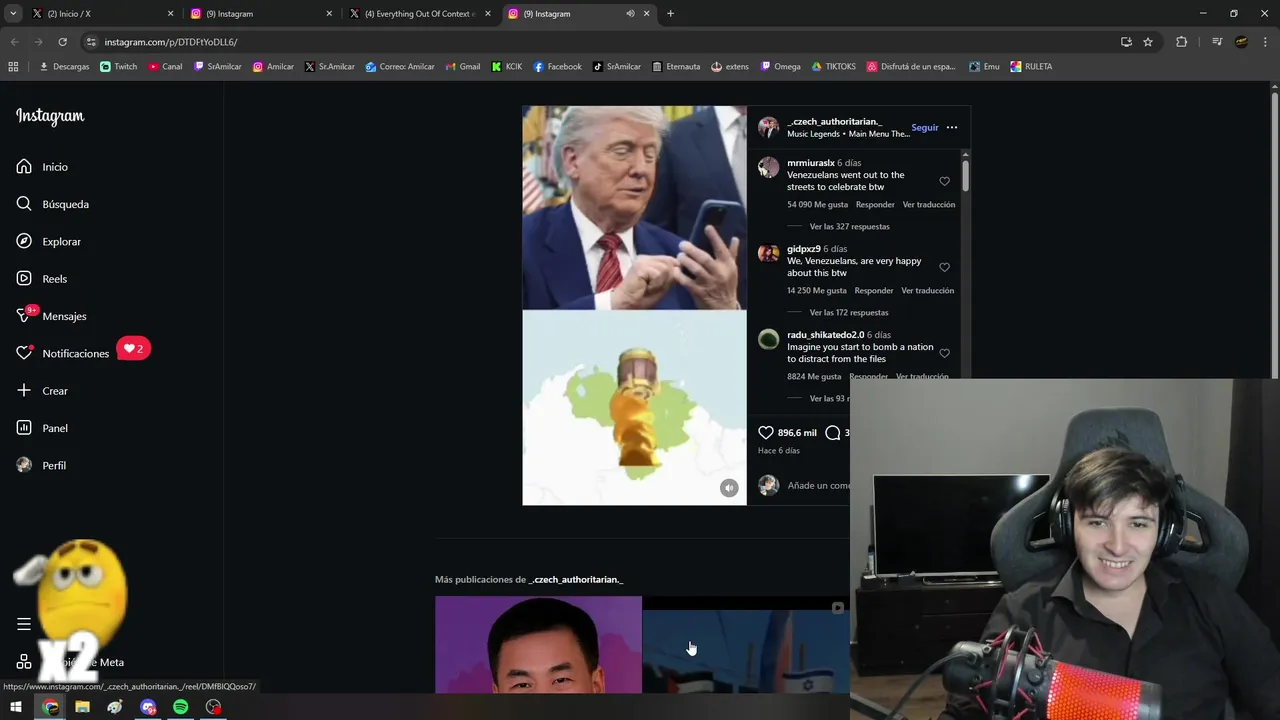Image resolution: width=1280 pixels, height=720 pixels.
Task: Like radu_shikatedo2.0's comment
Action: (x=944, y=353)
